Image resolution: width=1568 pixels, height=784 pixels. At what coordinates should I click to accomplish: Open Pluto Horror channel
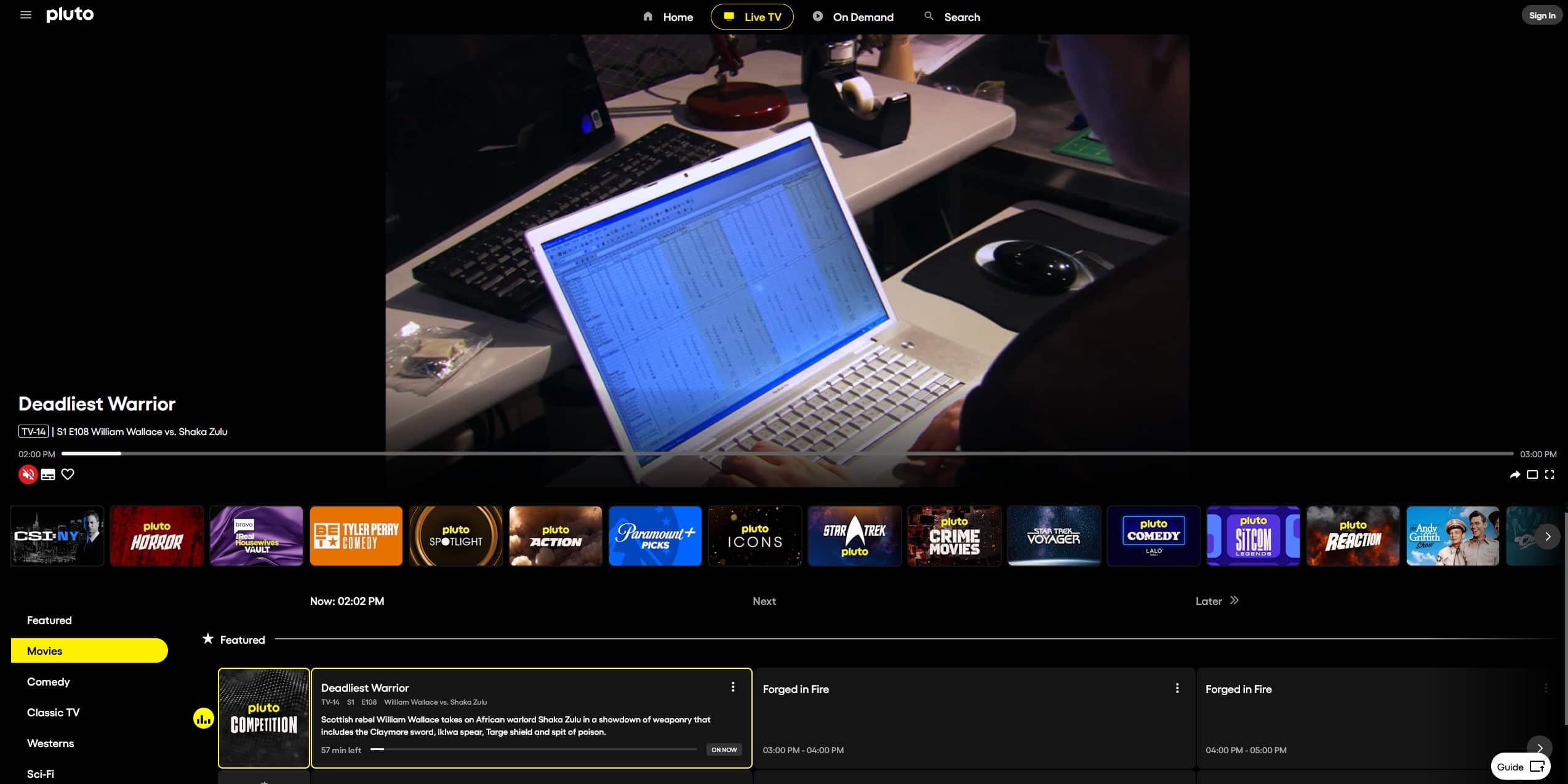pos(157,536)
